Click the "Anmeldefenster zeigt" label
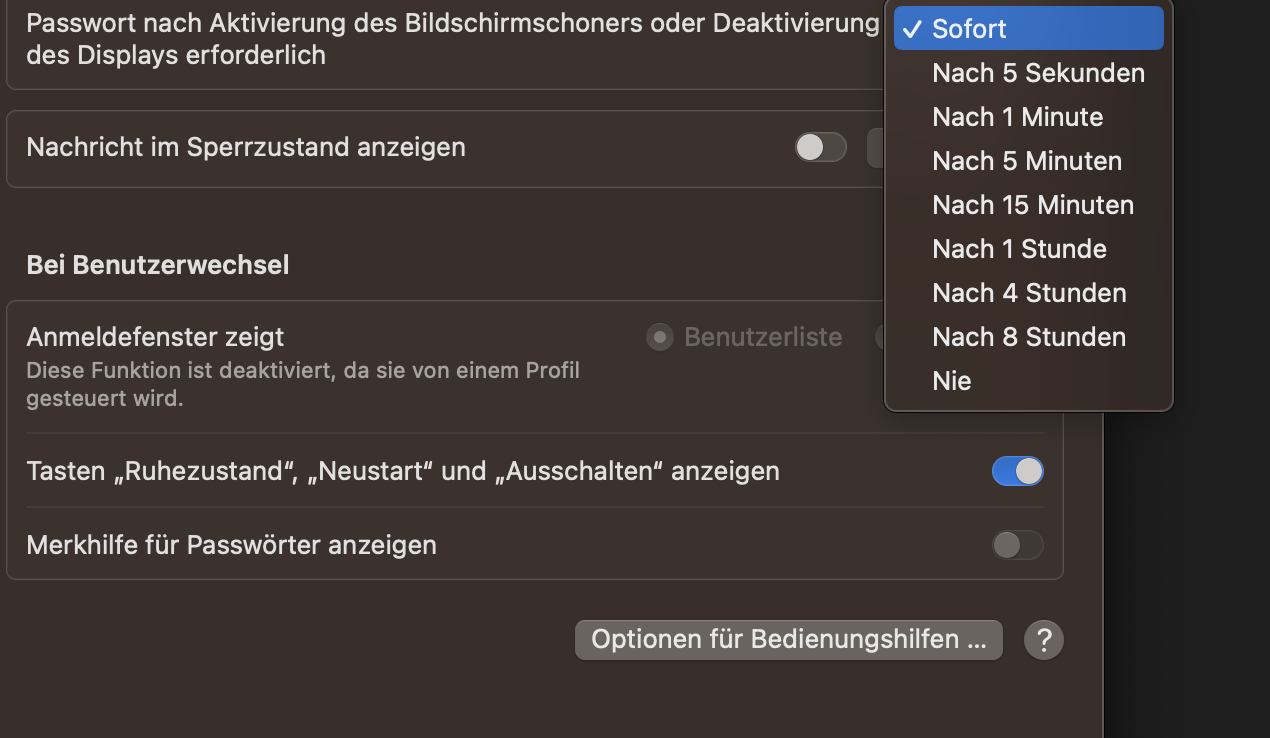 pyautogui.click(x=155, y=337)
